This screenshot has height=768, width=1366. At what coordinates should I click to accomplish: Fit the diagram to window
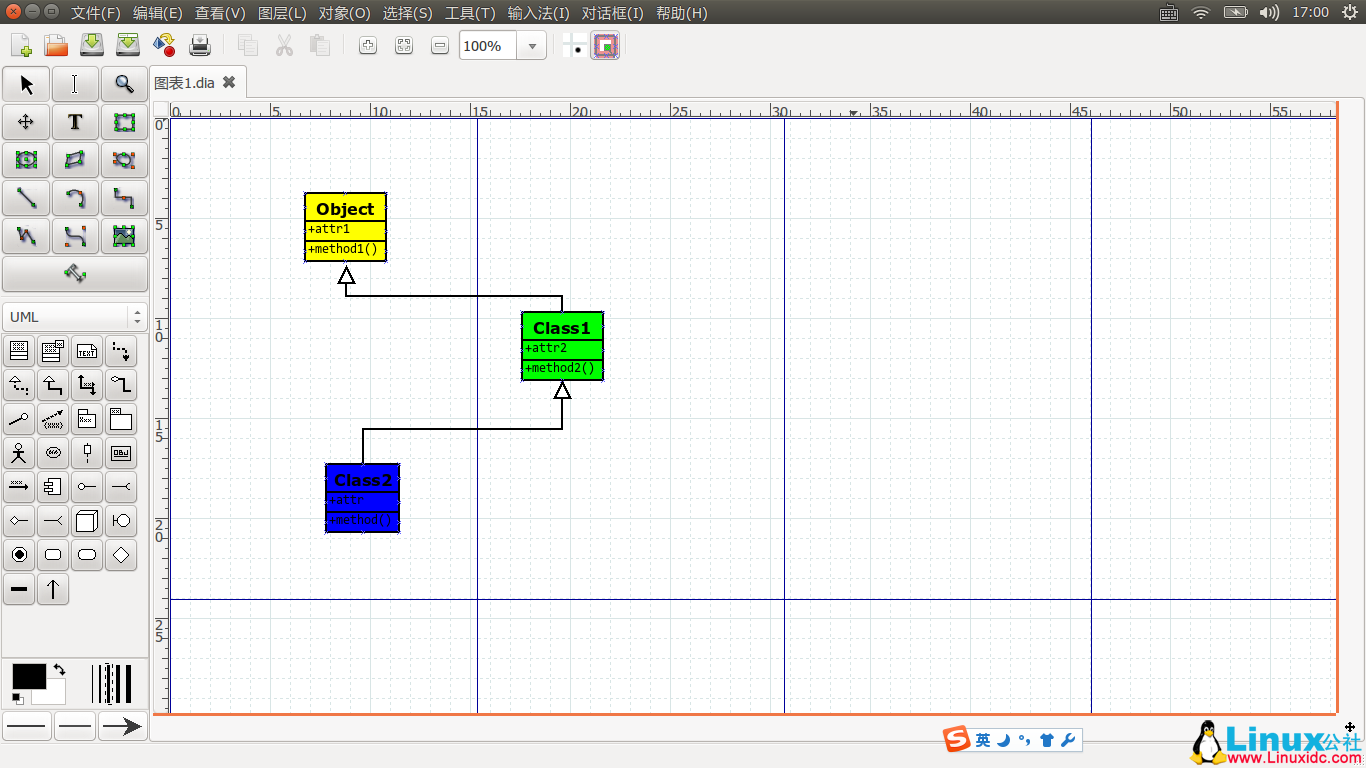tap(404, 45)
